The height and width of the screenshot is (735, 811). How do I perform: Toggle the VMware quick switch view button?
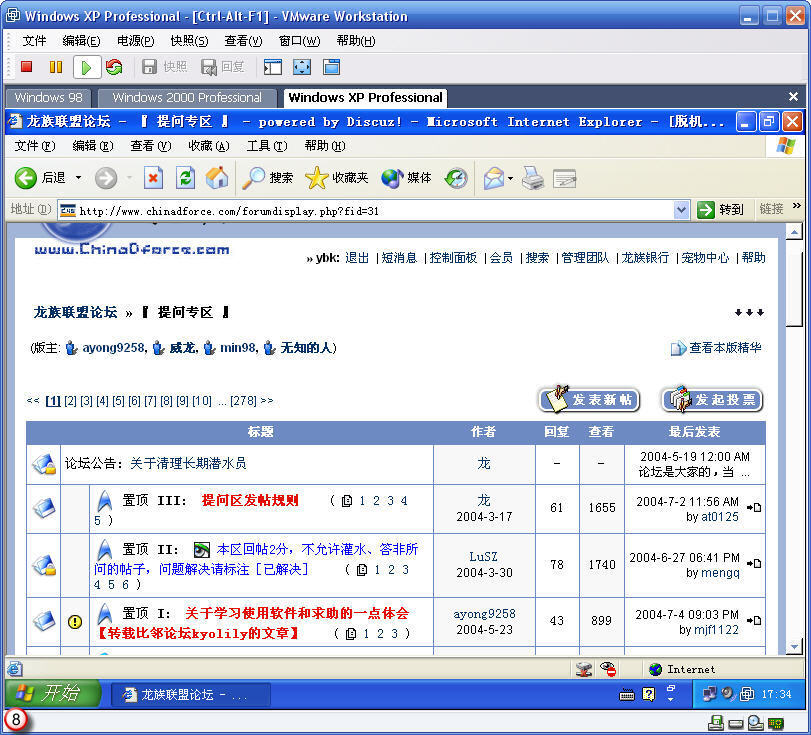(x=332, y=67)
